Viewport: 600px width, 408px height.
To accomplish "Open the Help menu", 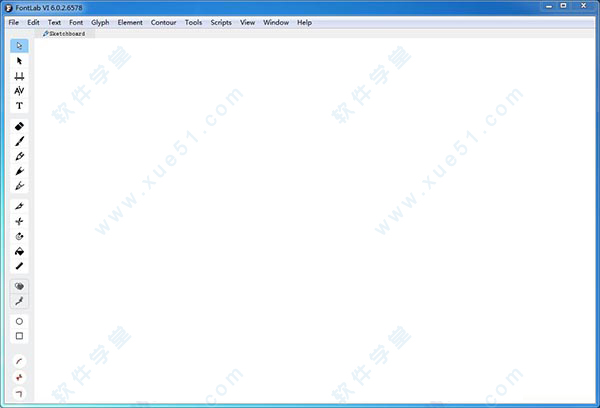I will (x=305, y=22).
